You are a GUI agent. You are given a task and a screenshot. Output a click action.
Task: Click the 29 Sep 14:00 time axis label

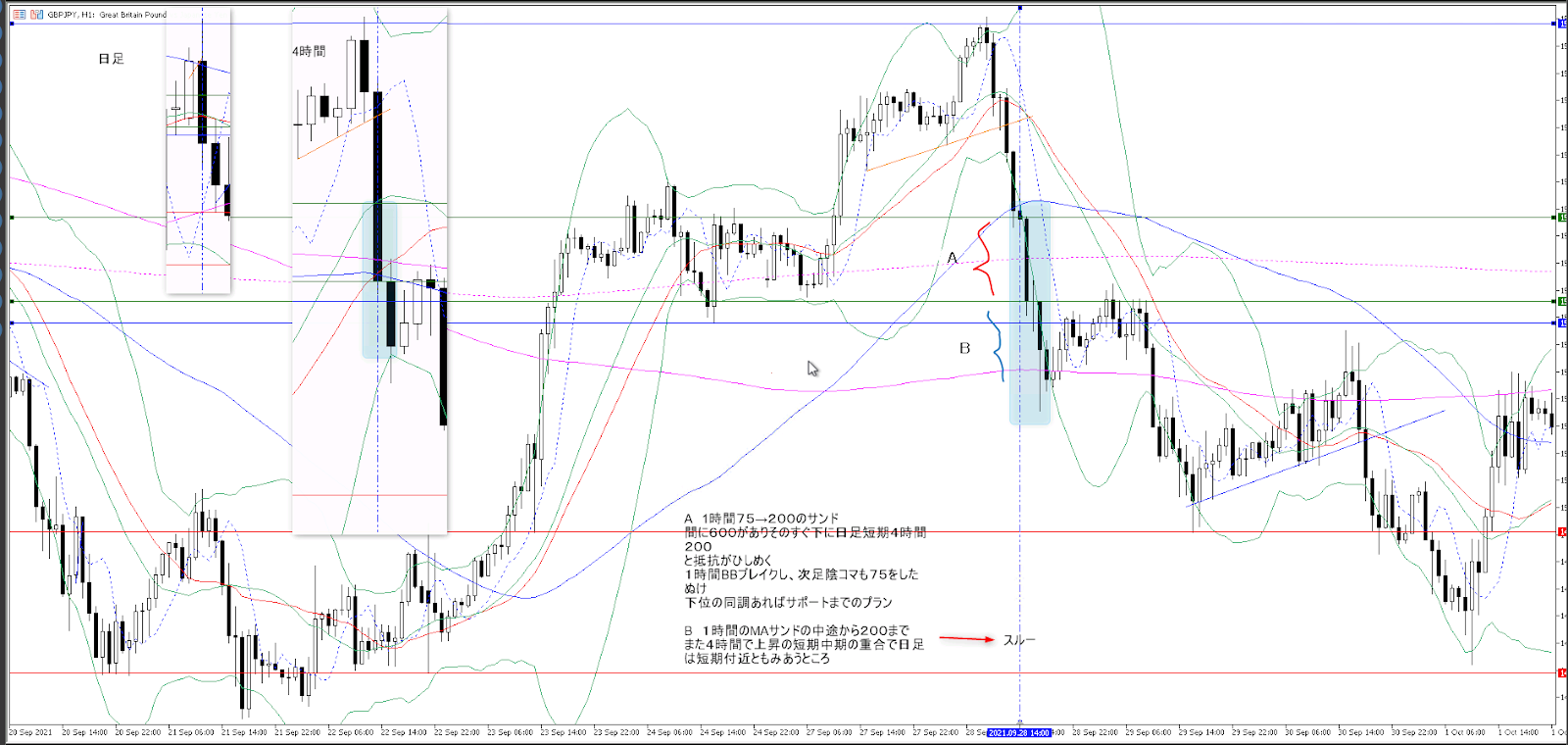pos(1201,732)
